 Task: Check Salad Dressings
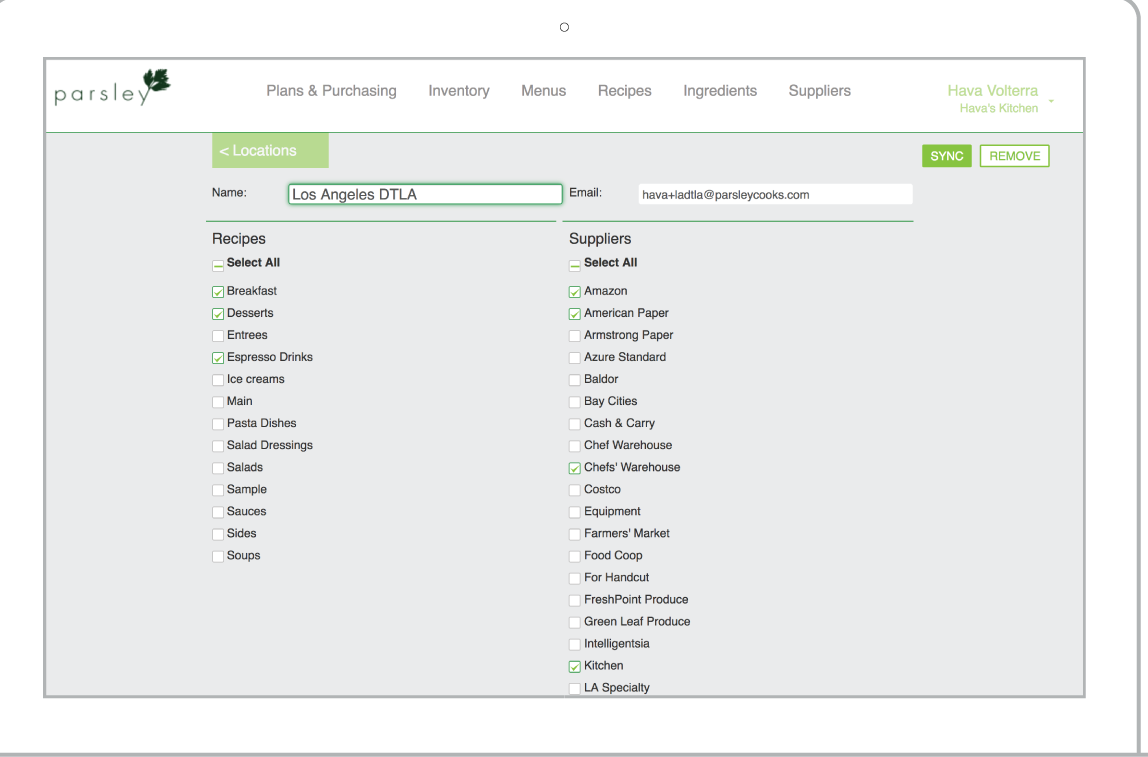tap(217, 446)
